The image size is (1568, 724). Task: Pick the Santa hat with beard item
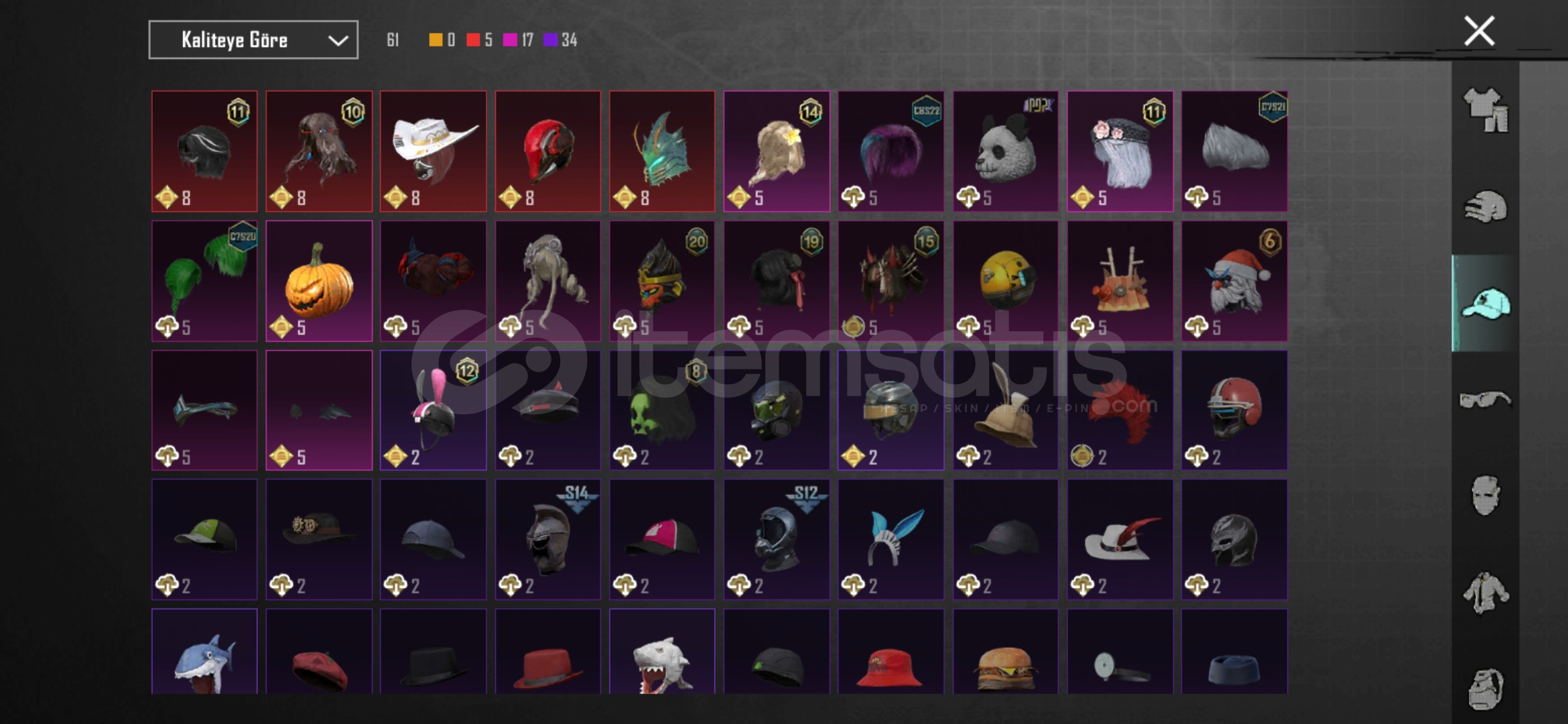pos(1234,281)
